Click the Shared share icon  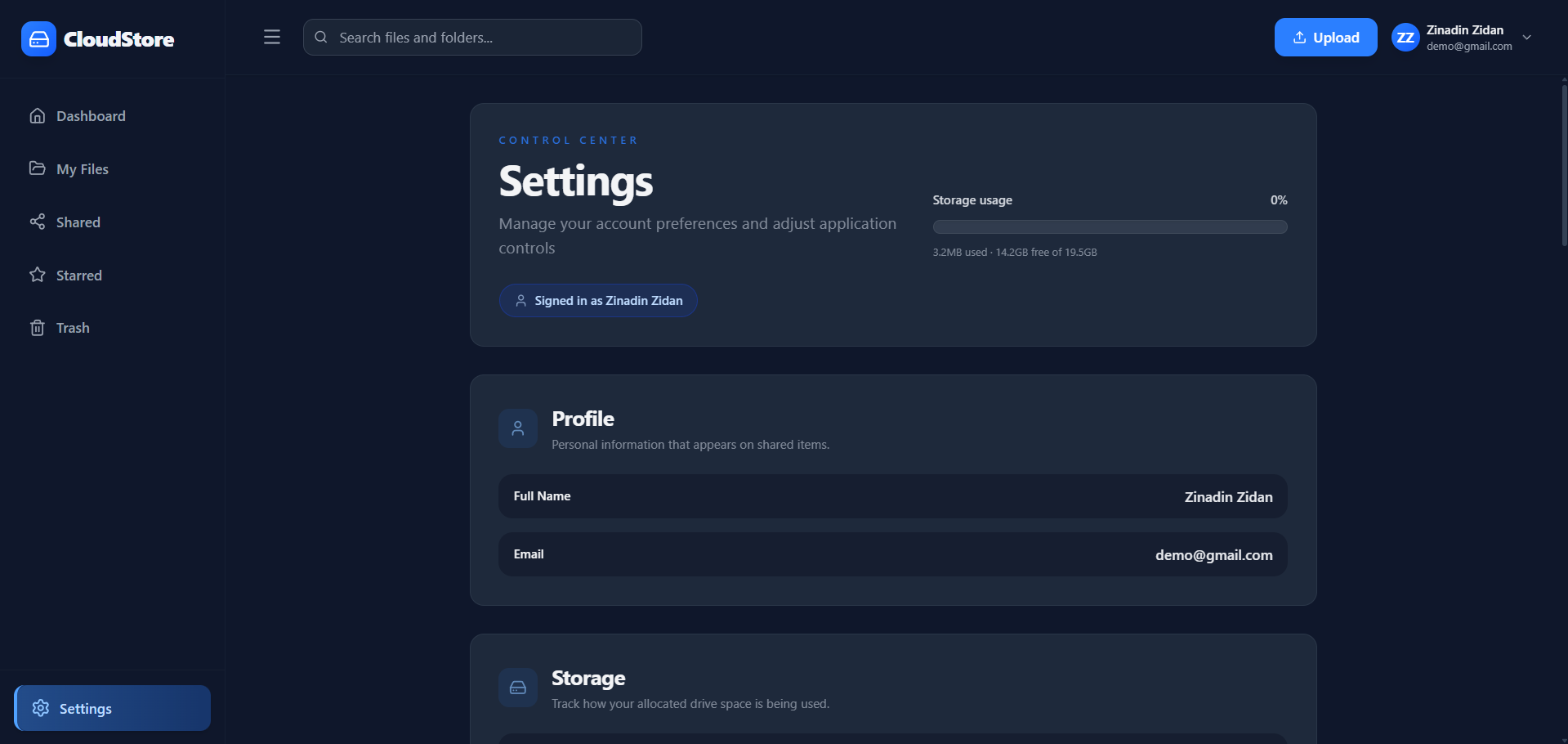coord(38,222)
